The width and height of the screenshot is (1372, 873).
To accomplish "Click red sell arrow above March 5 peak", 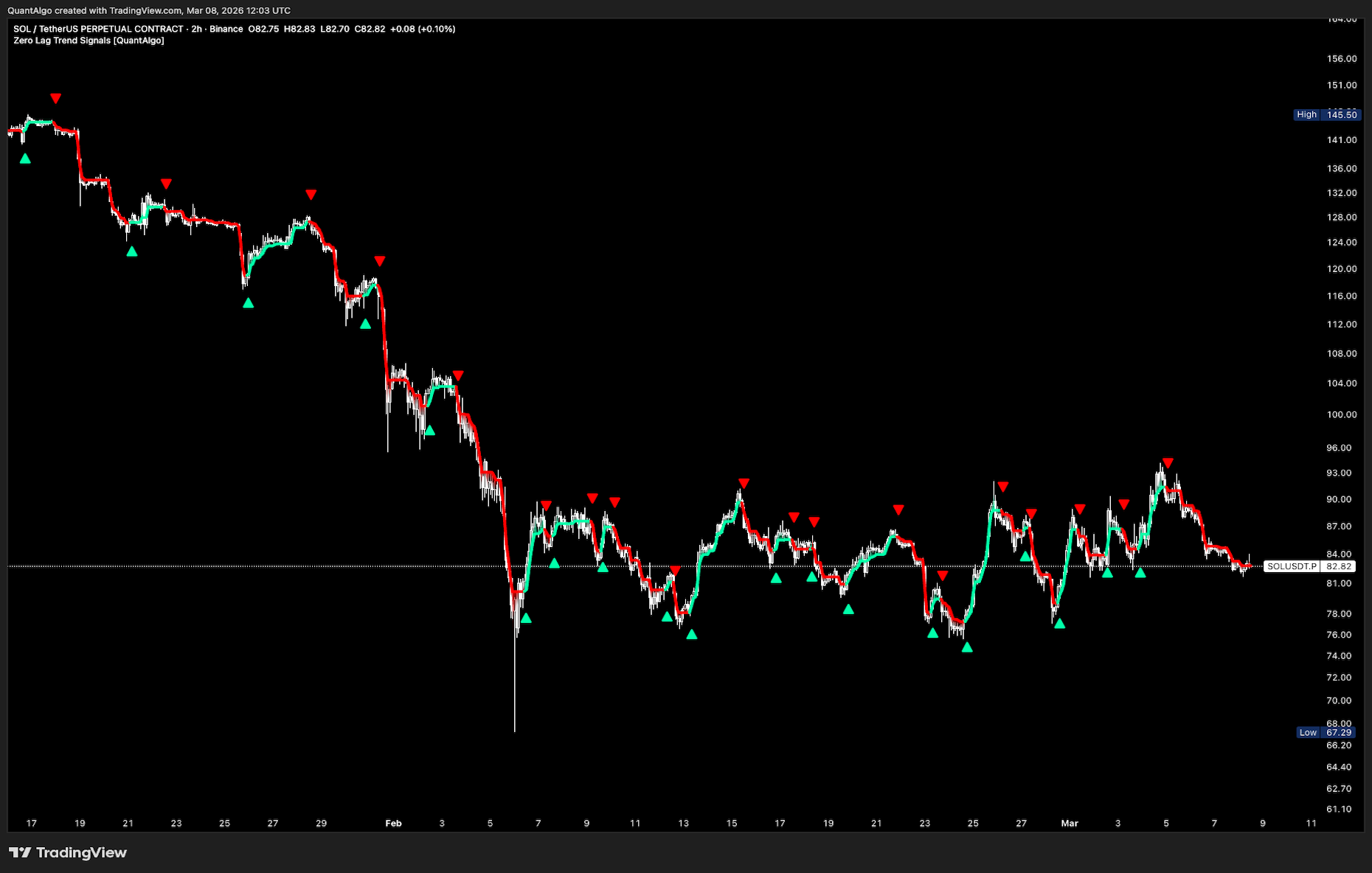I will 1168,463.
